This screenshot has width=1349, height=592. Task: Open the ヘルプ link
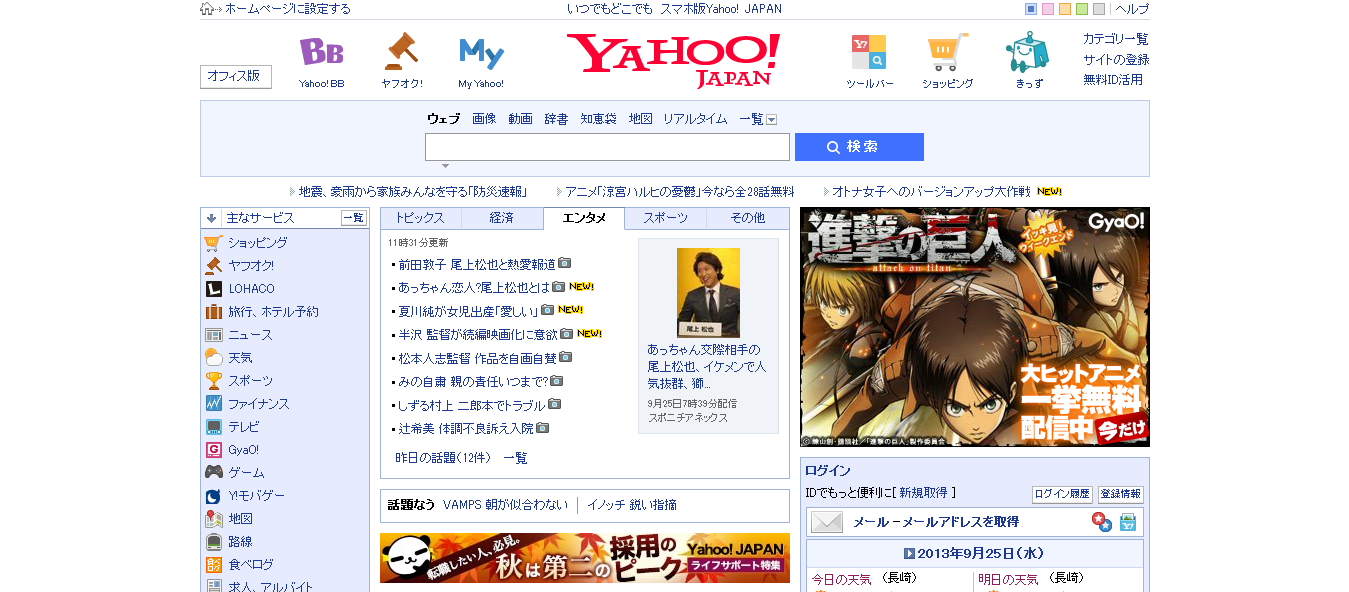point(1132,9)
